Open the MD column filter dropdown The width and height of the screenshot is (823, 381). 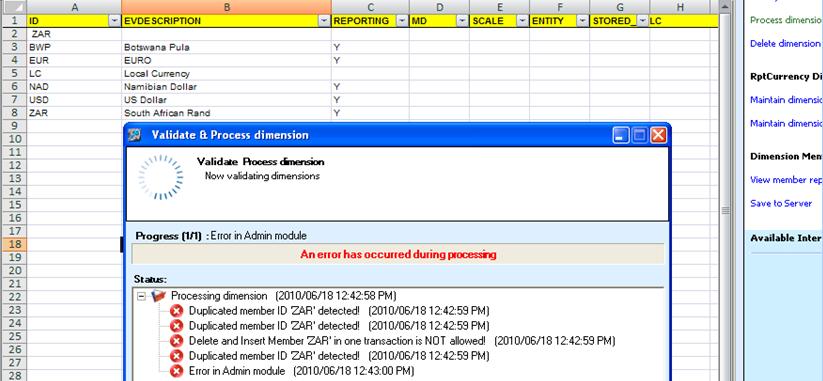point(462,21)
